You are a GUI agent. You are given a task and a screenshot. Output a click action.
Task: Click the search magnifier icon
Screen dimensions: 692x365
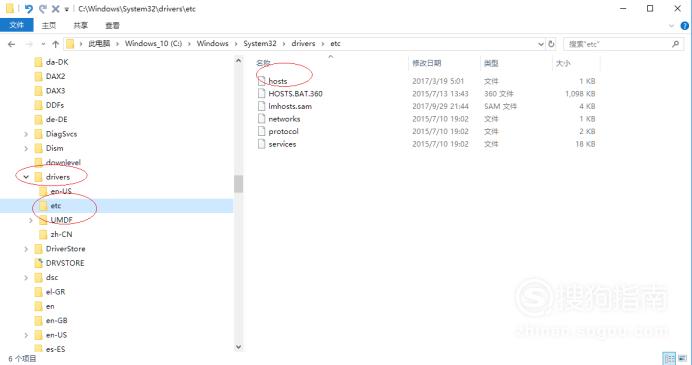point(675,44)
